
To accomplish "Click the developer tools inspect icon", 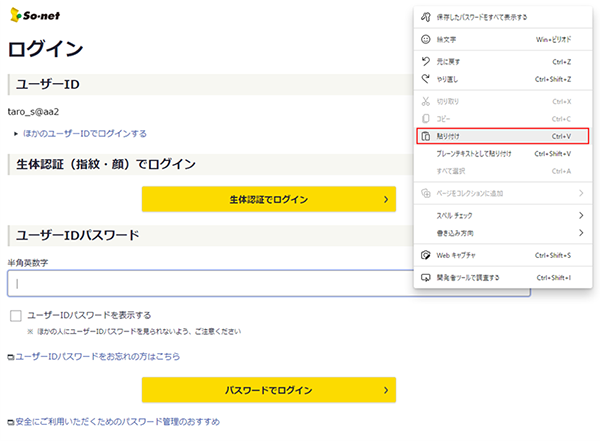I will coord(426,277).
